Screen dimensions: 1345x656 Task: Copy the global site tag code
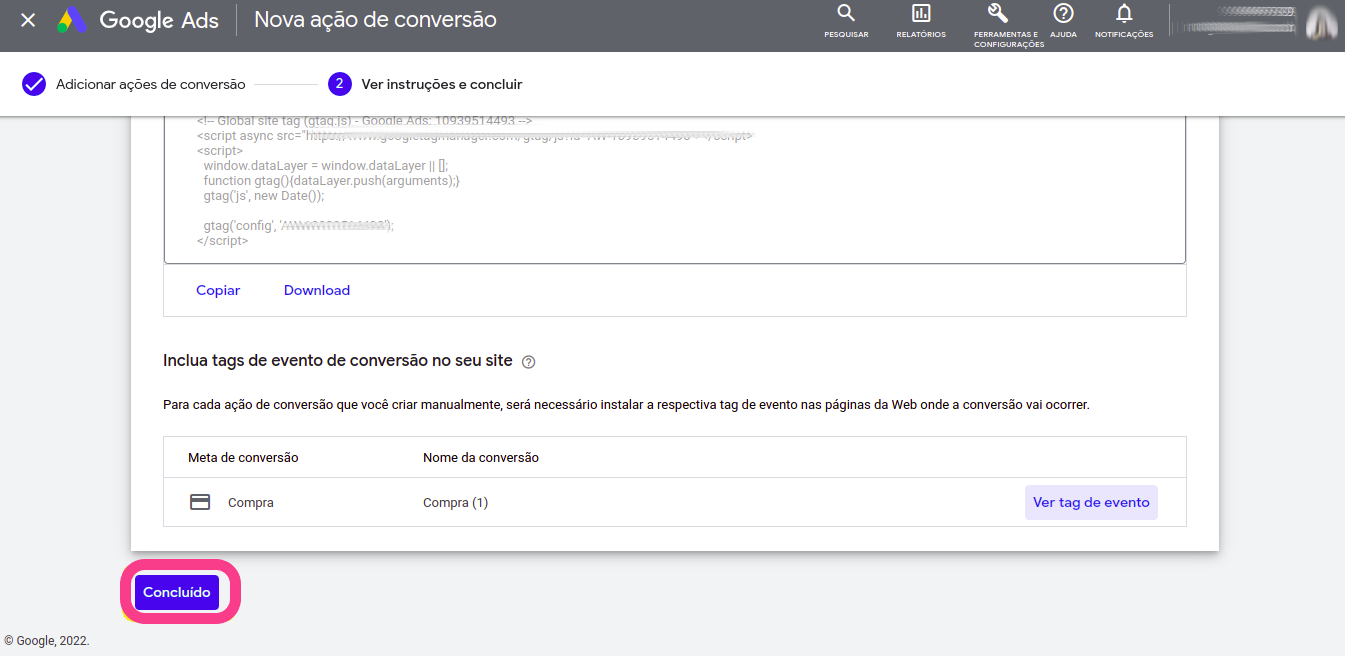218,290
